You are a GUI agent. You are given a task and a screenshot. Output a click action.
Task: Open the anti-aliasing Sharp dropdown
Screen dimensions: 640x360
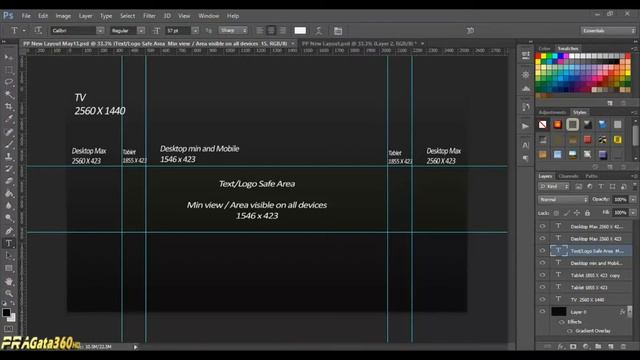[x=233, y=30]
